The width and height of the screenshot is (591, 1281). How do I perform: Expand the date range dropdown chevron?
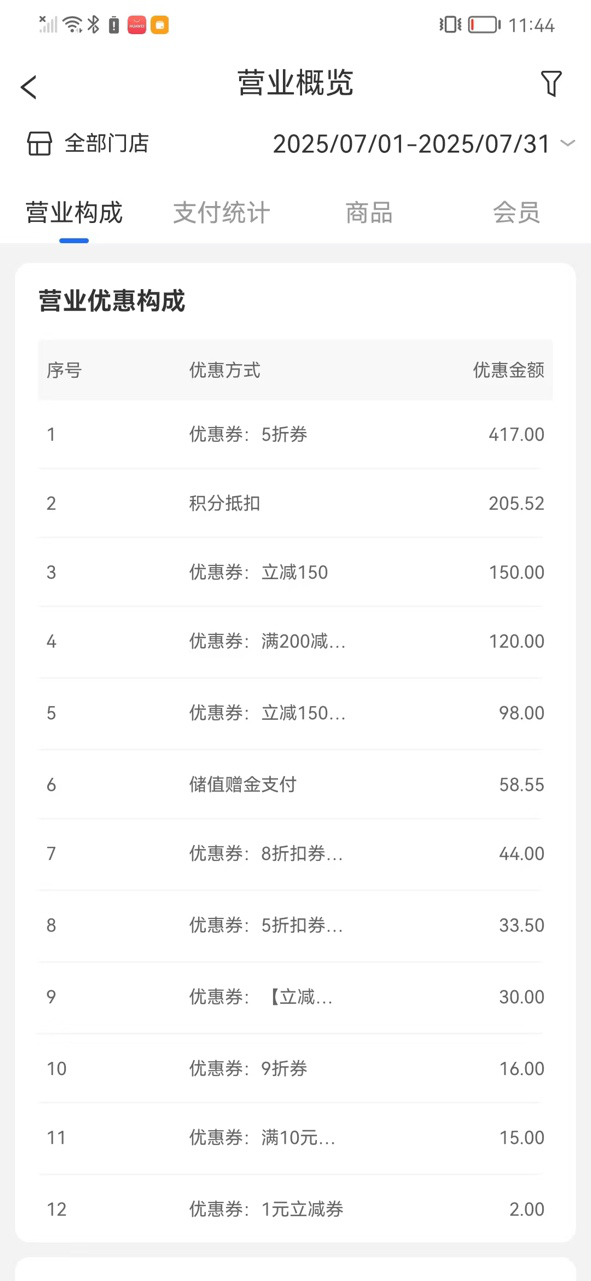pyautogui.click(x=568, y=144)
